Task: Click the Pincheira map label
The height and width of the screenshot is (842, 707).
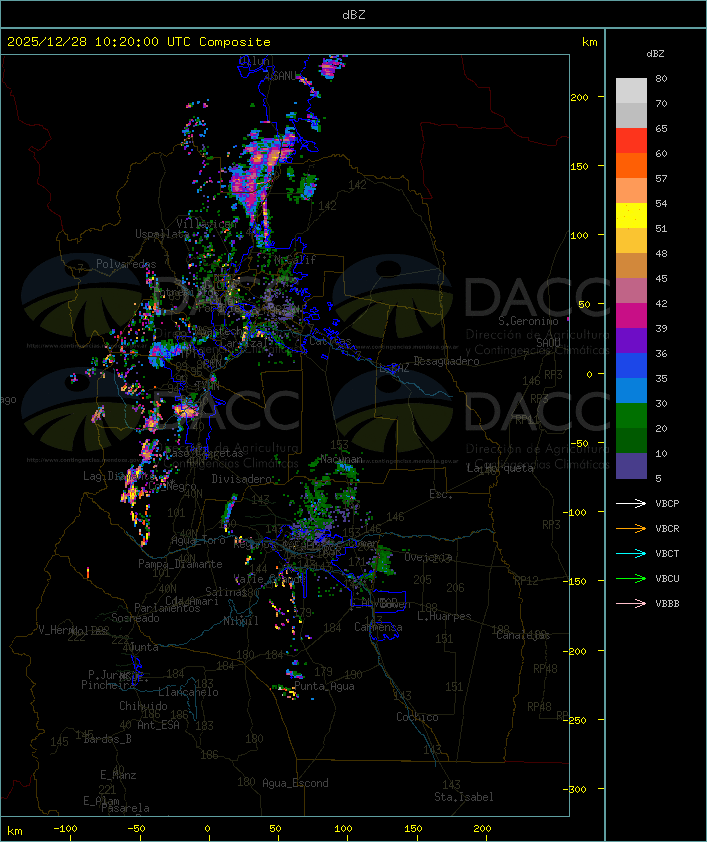Action: (x=107, y=685)
